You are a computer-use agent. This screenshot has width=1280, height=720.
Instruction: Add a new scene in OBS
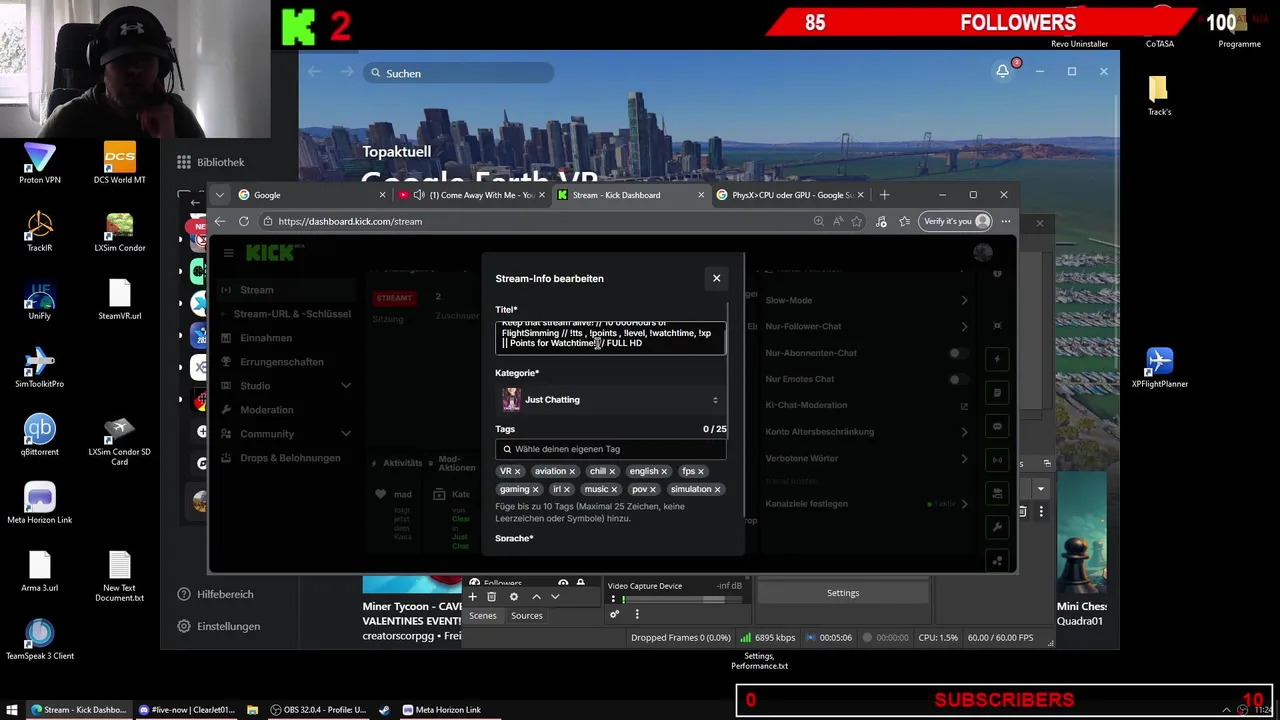click(x=472, y=597)
